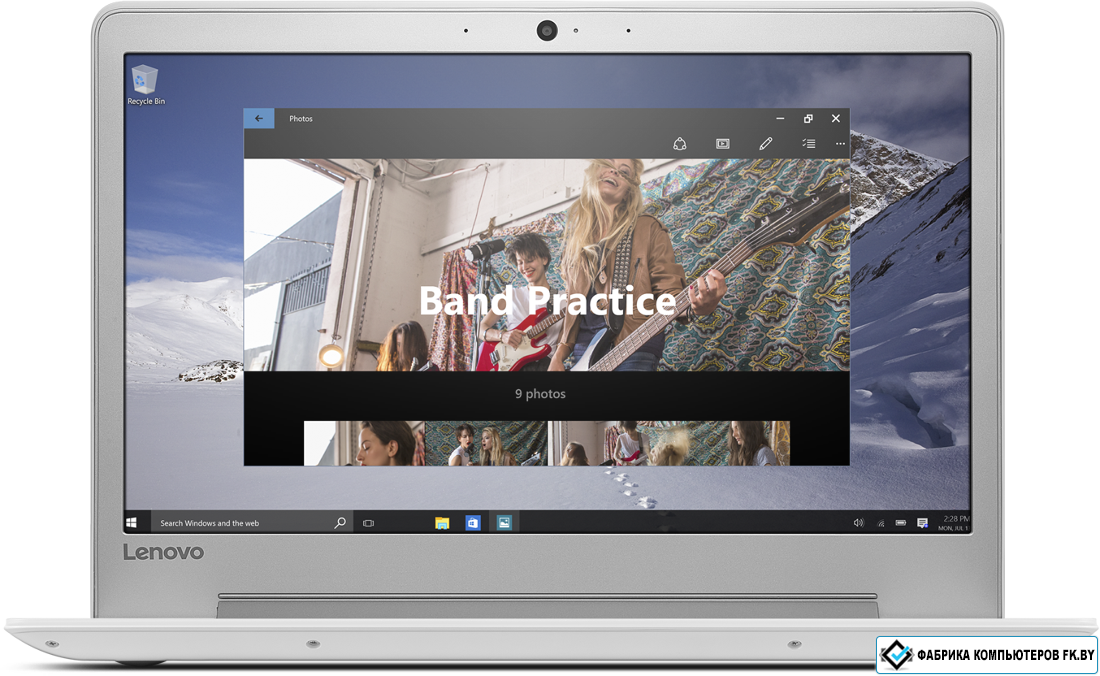Open the network Wi-Fi tray icon
The width and height of the screenshot is (1100, 676).
click(880, 523)
